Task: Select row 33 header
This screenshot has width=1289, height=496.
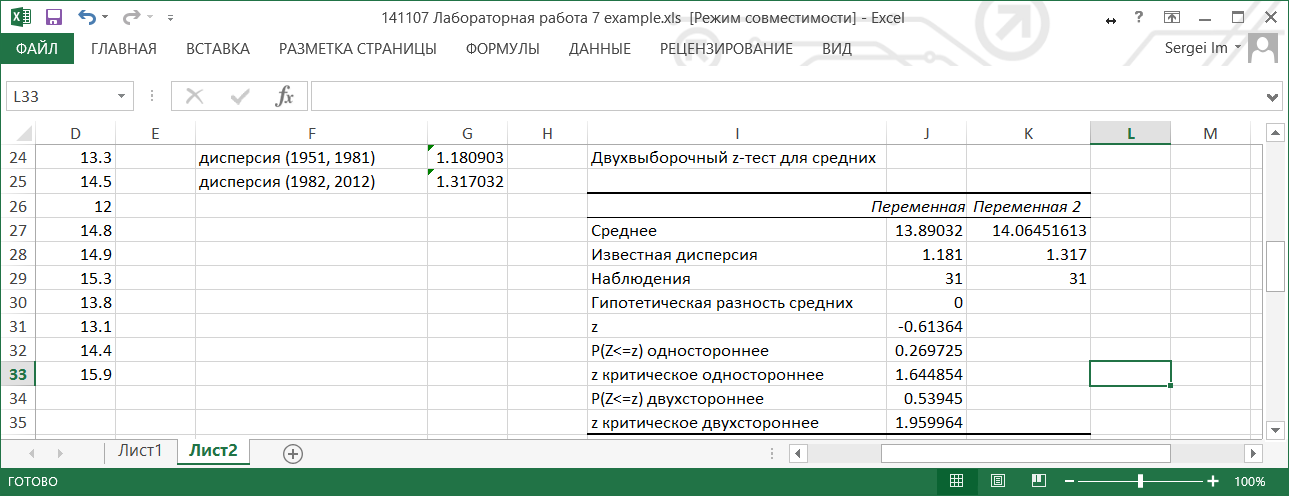Action: 17,375
